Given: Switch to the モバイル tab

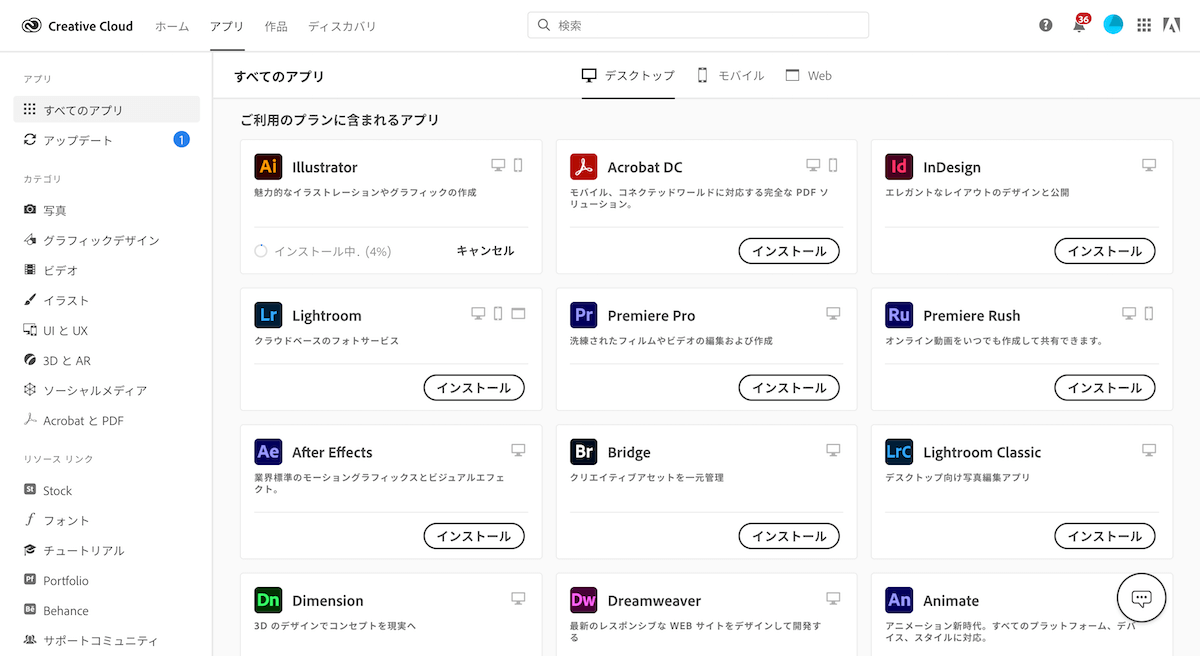Looking at the screenshot, I should point(730,76).
